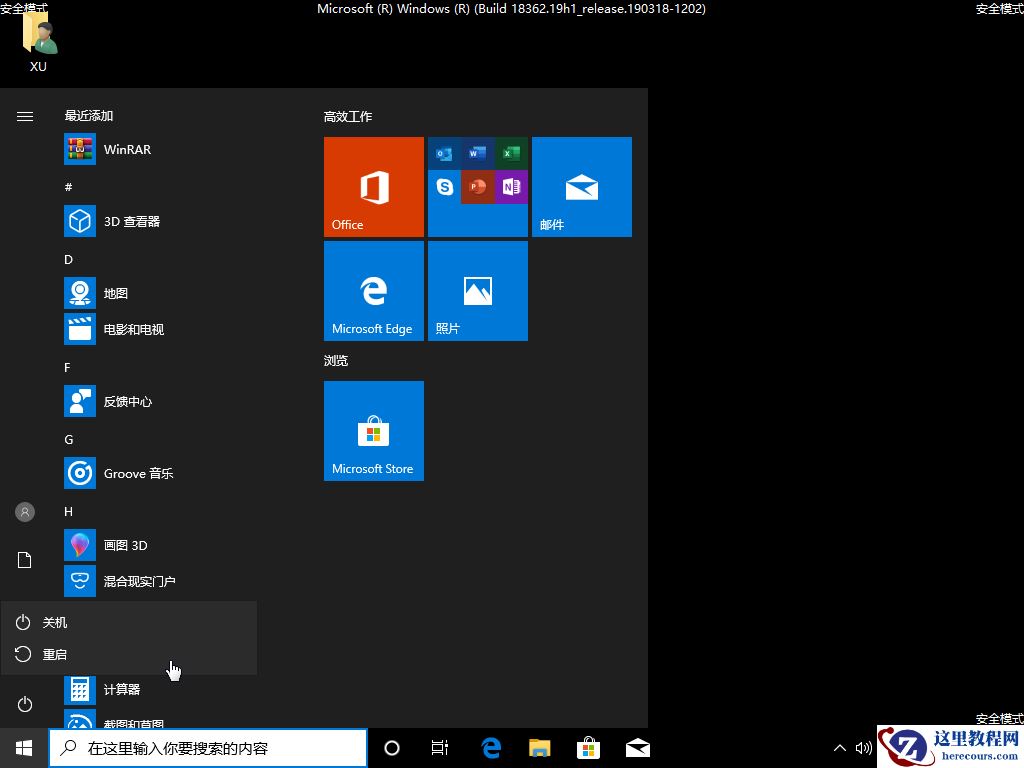
Task: Click the search box on taskbar
Action: click(208, 748)
